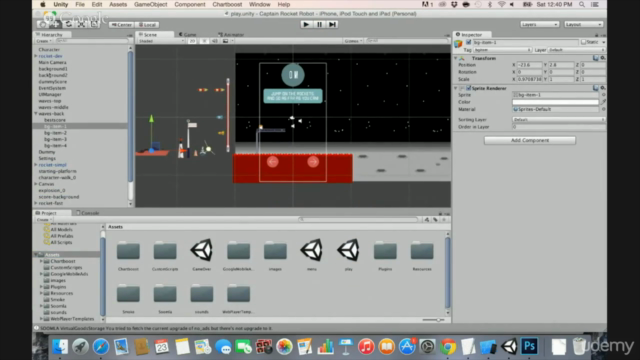Select the Move tool in toolbar

(56, 24)
